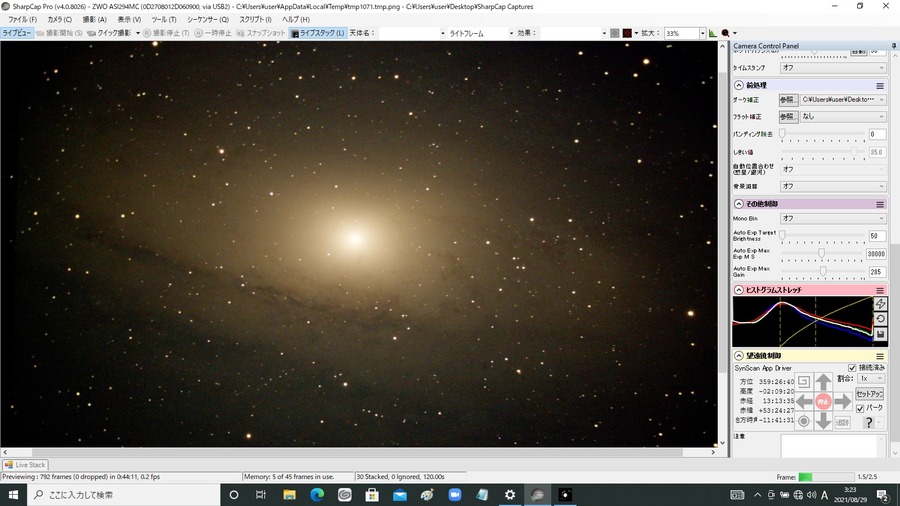
Task: Open the 表示 (V) menu
Action: pos(129,20)
